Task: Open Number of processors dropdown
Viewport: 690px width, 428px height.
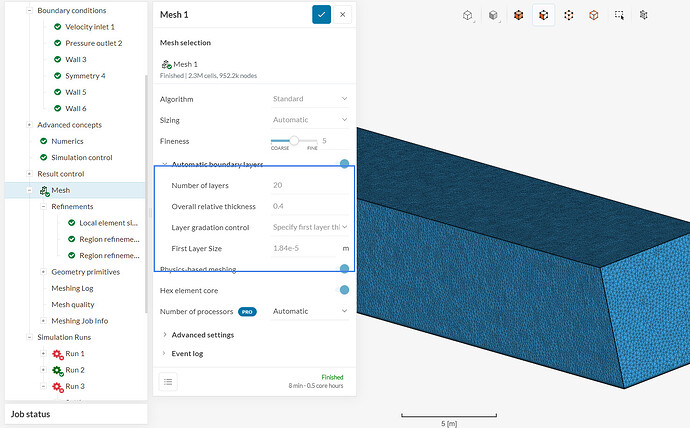Action: tap(310, 311)
